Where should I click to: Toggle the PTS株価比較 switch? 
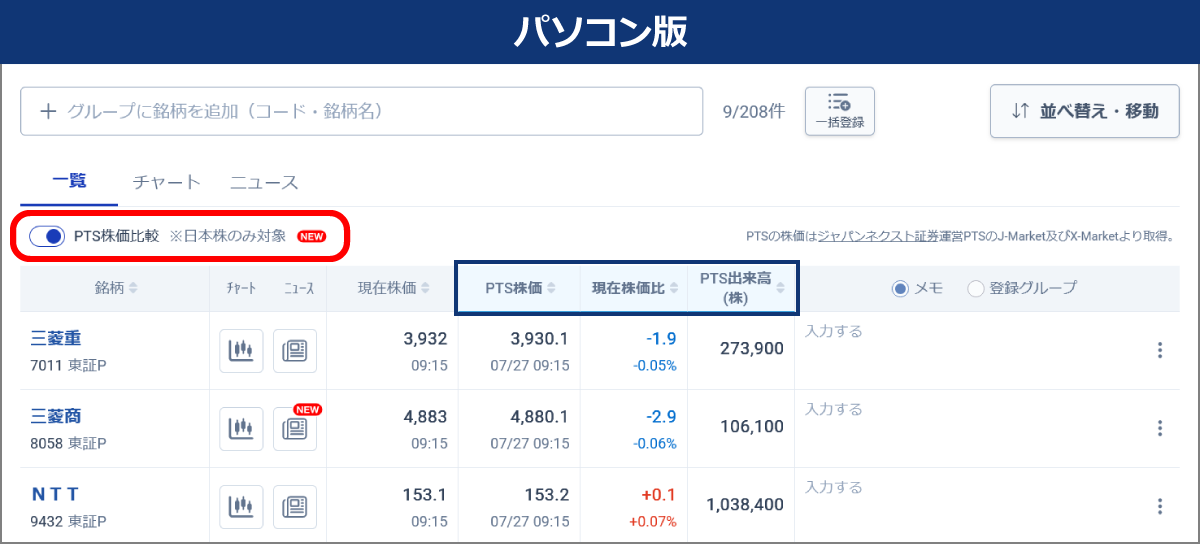(47, 237)
